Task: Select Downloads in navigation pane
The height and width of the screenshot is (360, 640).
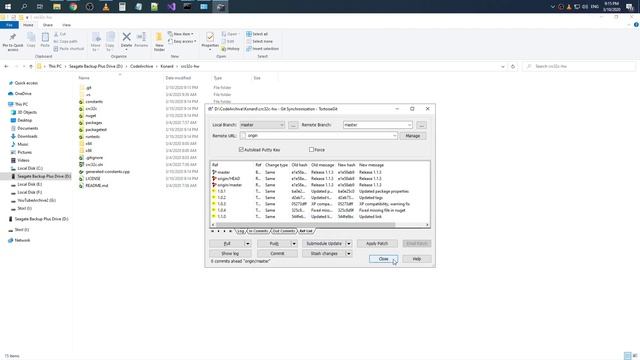Action: point(27,136)
